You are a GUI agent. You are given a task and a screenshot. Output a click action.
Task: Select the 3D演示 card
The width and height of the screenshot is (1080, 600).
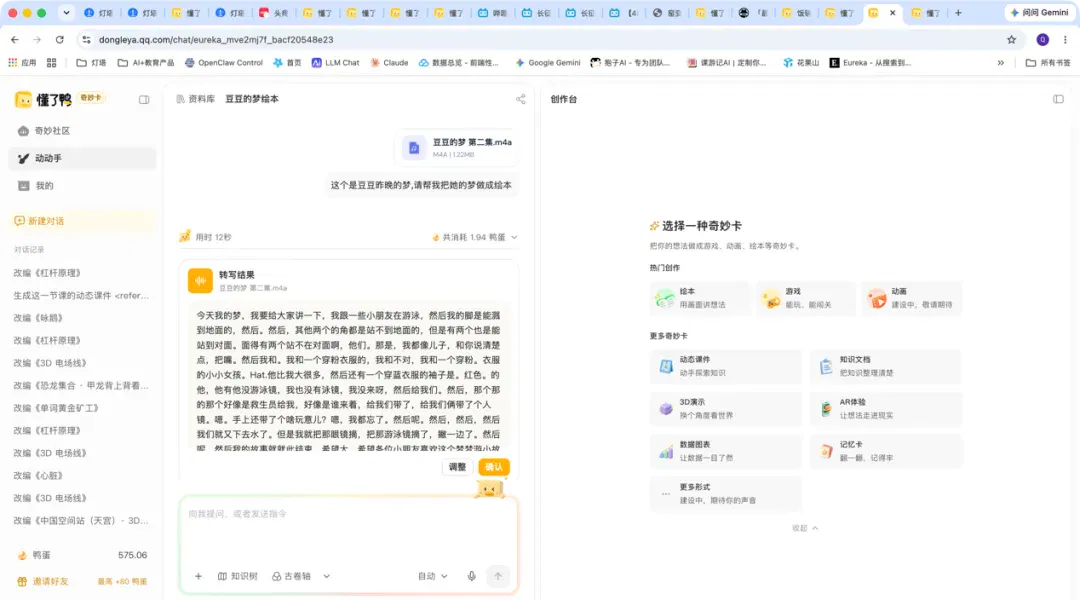725,409
